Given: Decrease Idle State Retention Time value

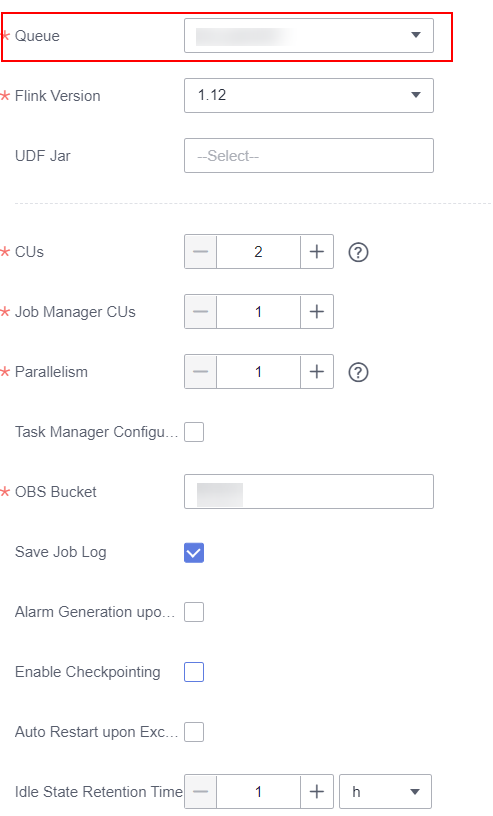Looking at the screenshot, I should [x=200, y=792].
